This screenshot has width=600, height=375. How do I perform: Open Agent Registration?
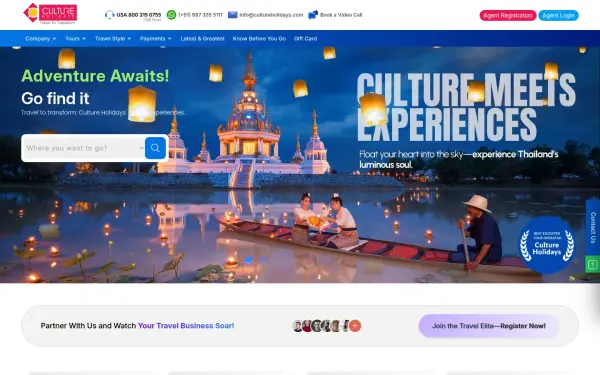[x=508, y=15]
